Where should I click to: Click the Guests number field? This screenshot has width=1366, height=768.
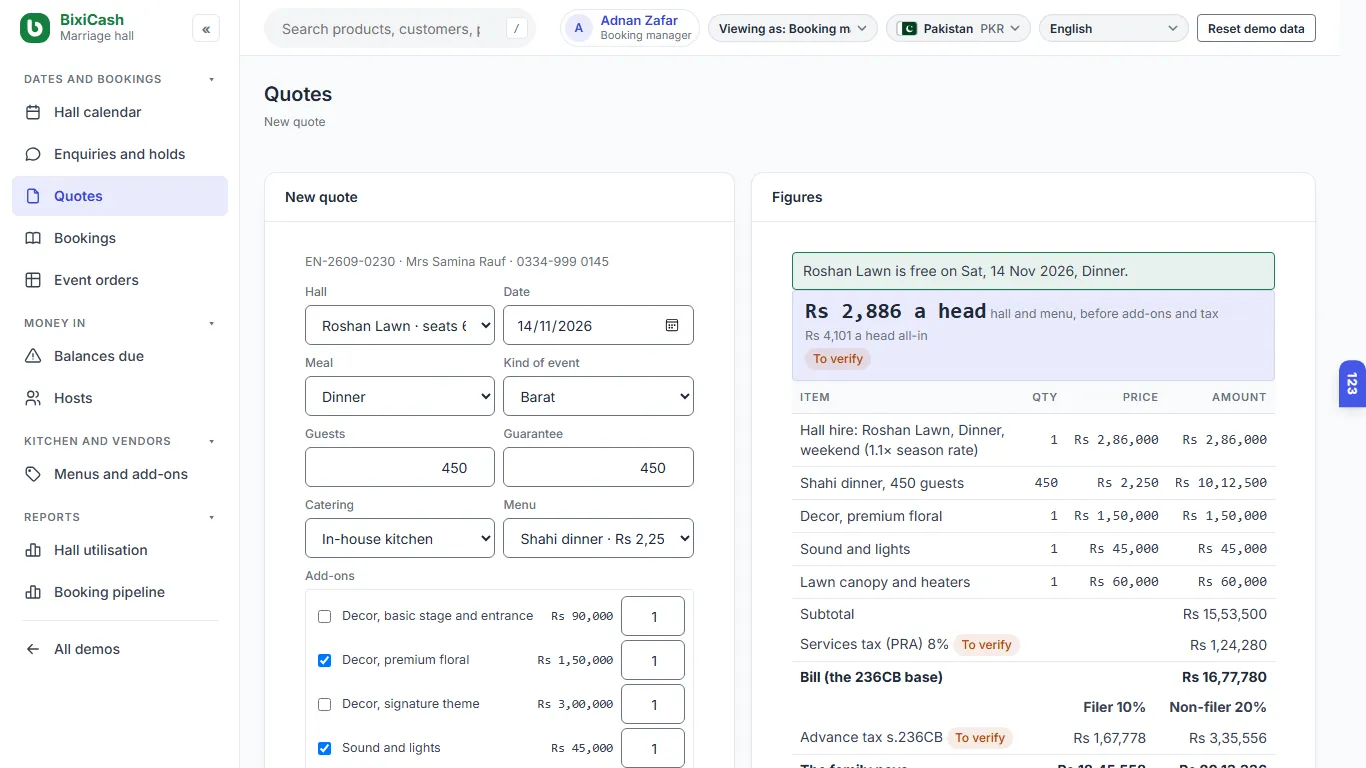pos(400,467)
